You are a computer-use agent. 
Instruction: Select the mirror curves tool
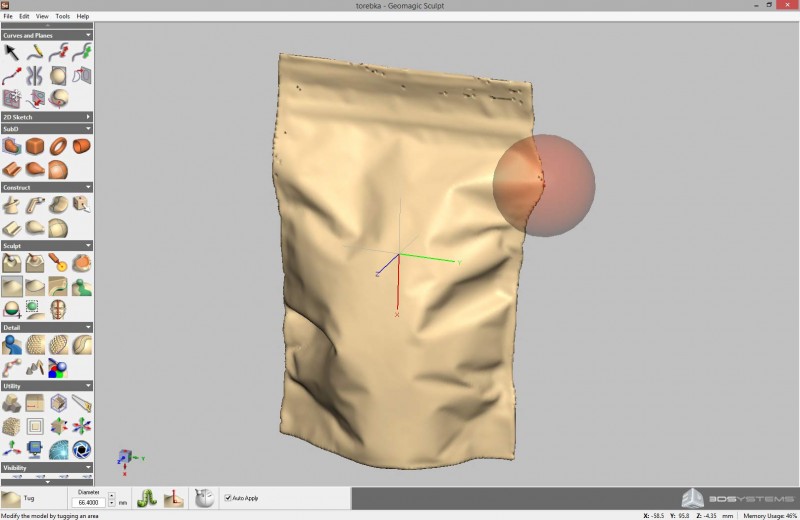coord(35,76)
